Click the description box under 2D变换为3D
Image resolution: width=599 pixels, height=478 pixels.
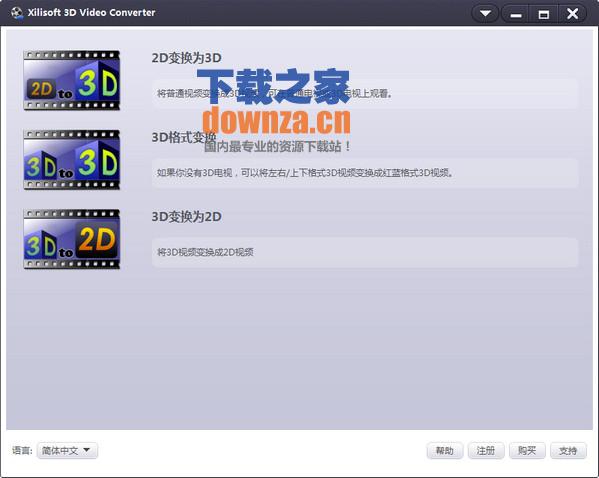click(365, 94)
